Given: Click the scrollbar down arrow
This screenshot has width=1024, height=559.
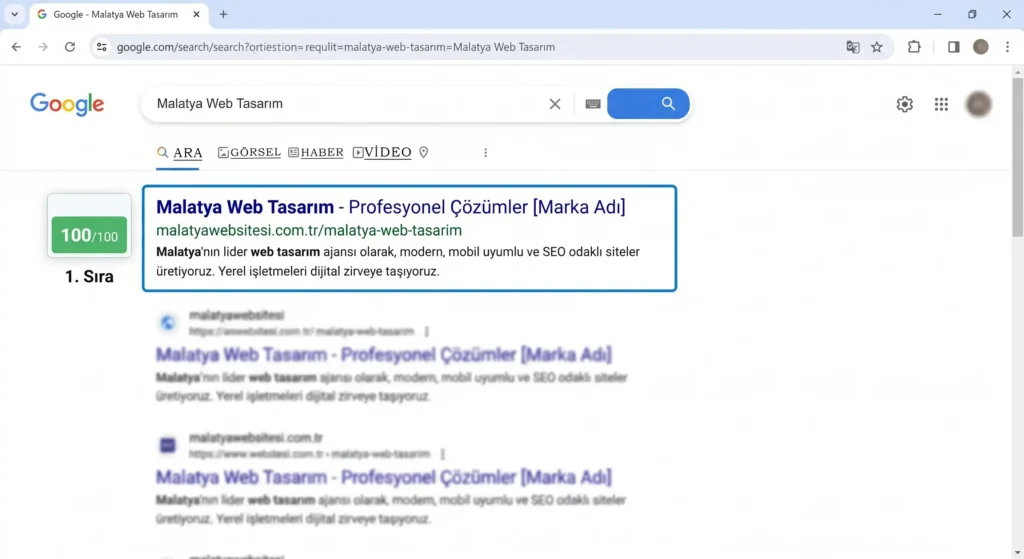Looking at the screenshot, I should (x=1017, y=553).
